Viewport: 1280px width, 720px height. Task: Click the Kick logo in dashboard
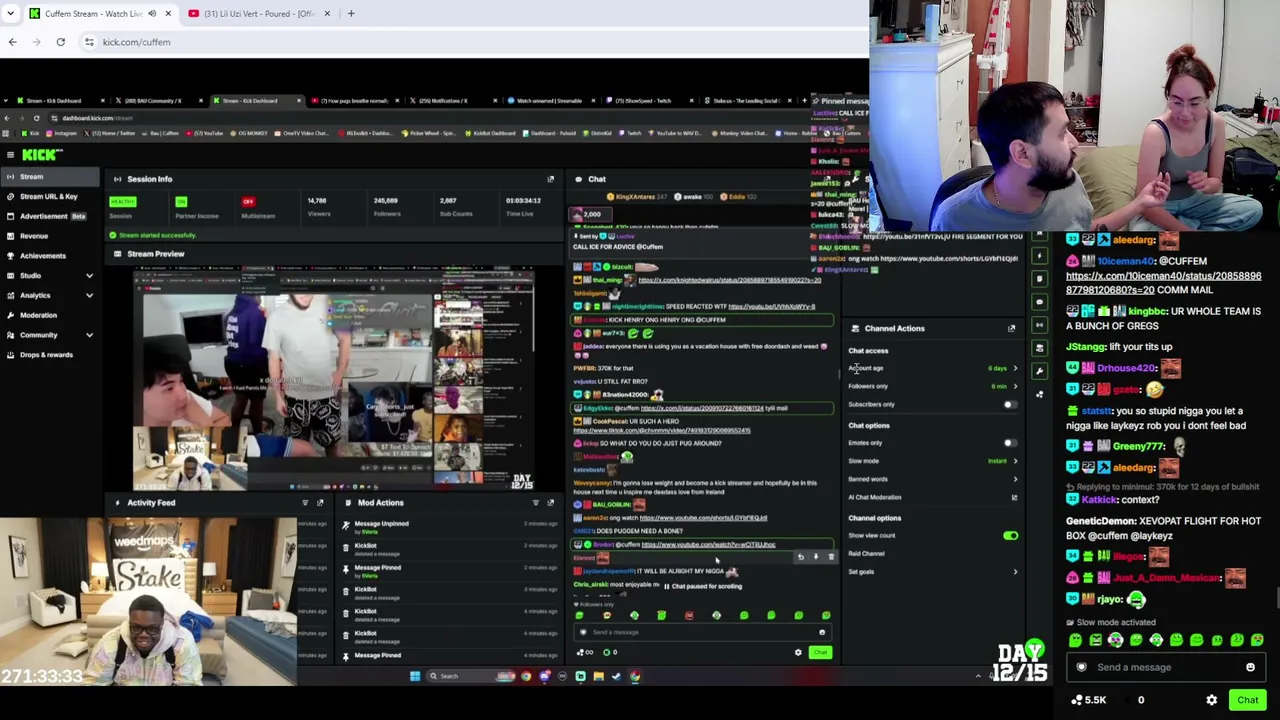(x=43, y=155)
